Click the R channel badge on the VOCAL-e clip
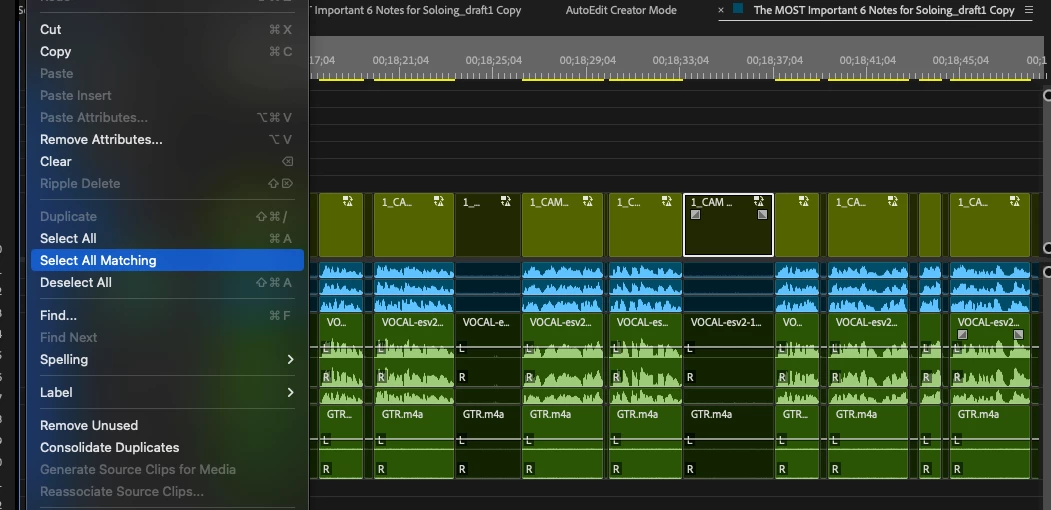The image size is (1051, 510). pos(462,377)
